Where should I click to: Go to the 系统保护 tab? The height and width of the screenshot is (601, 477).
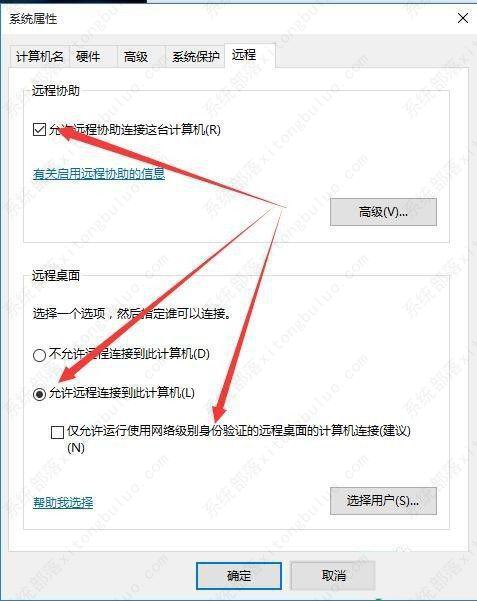(x=195, y=57)
